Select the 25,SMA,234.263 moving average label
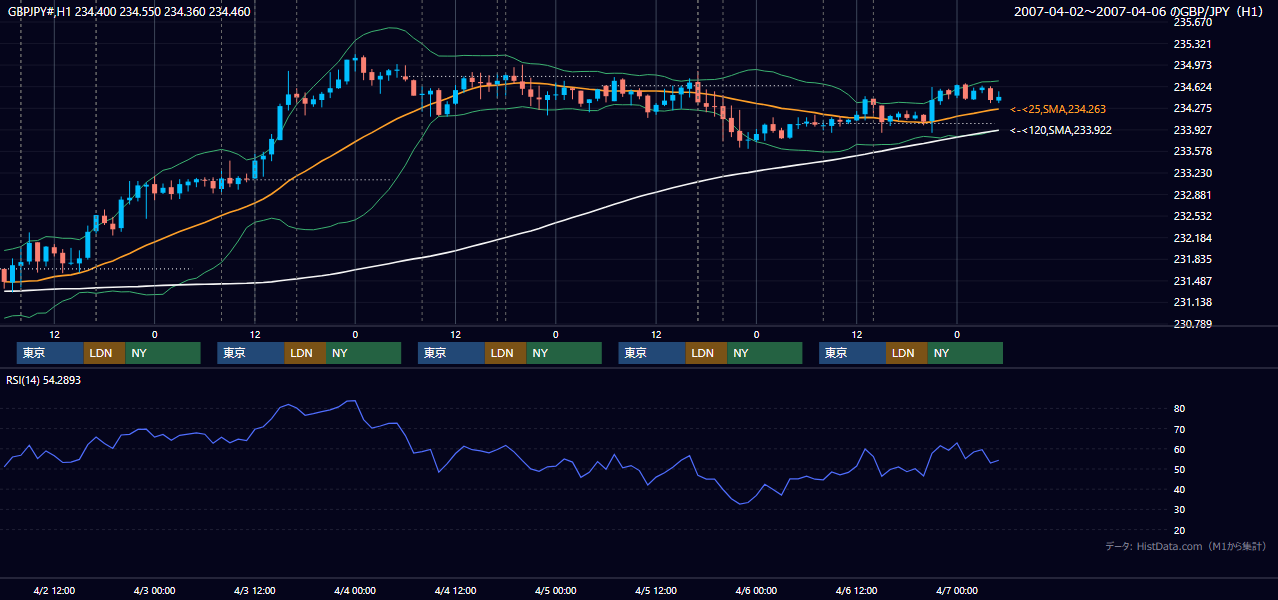 [1058, 109]
